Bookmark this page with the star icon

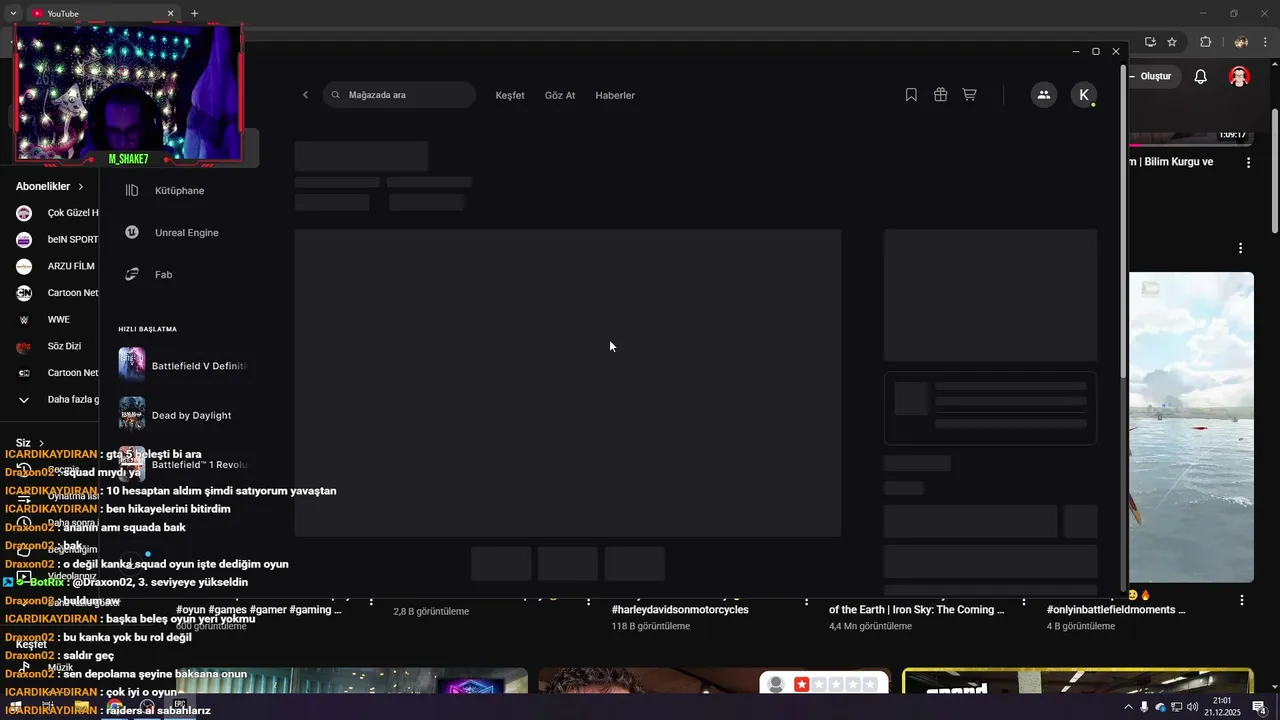pyautogui.click(x=1172, y=42)
